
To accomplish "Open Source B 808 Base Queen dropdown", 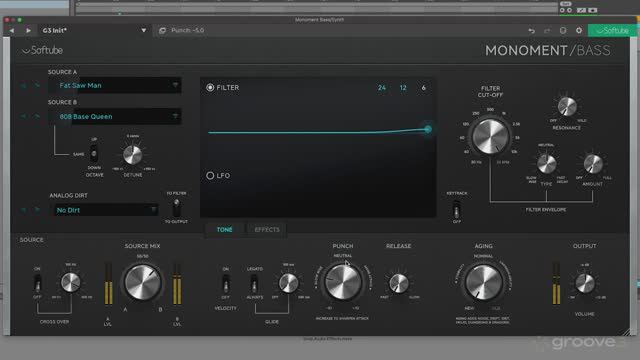I will pyautogui.click(x=115, y=116).
